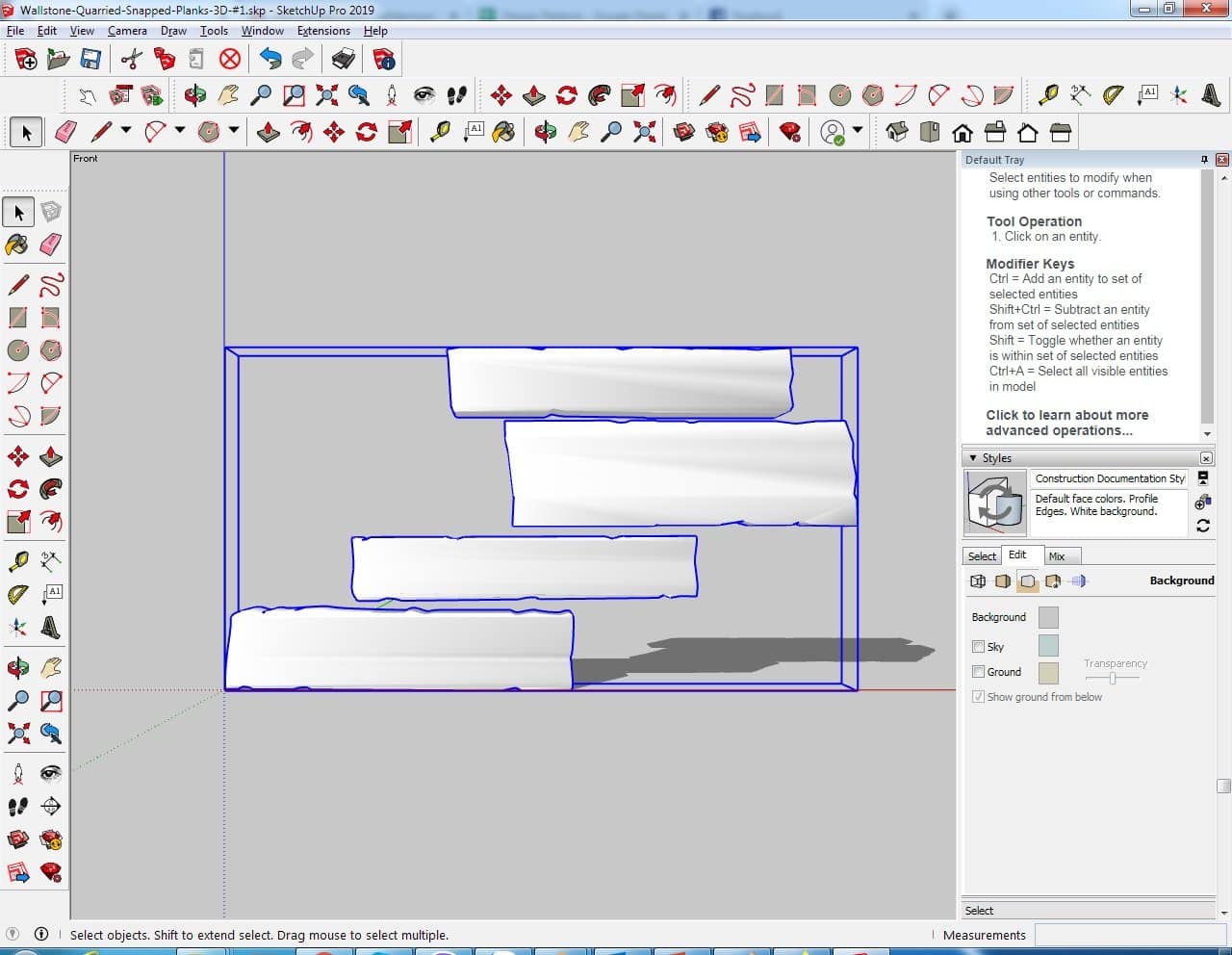Click the Create New Style icon
Viewport: 1232px width, 955px height.
tap(1202, 503)
